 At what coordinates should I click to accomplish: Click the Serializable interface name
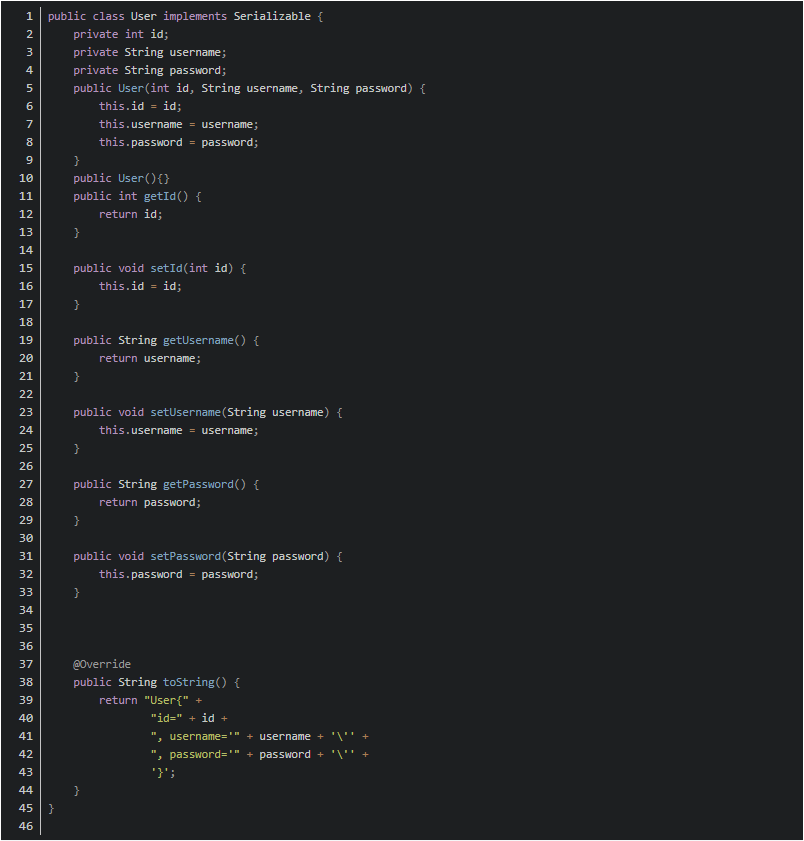point(272,16)
